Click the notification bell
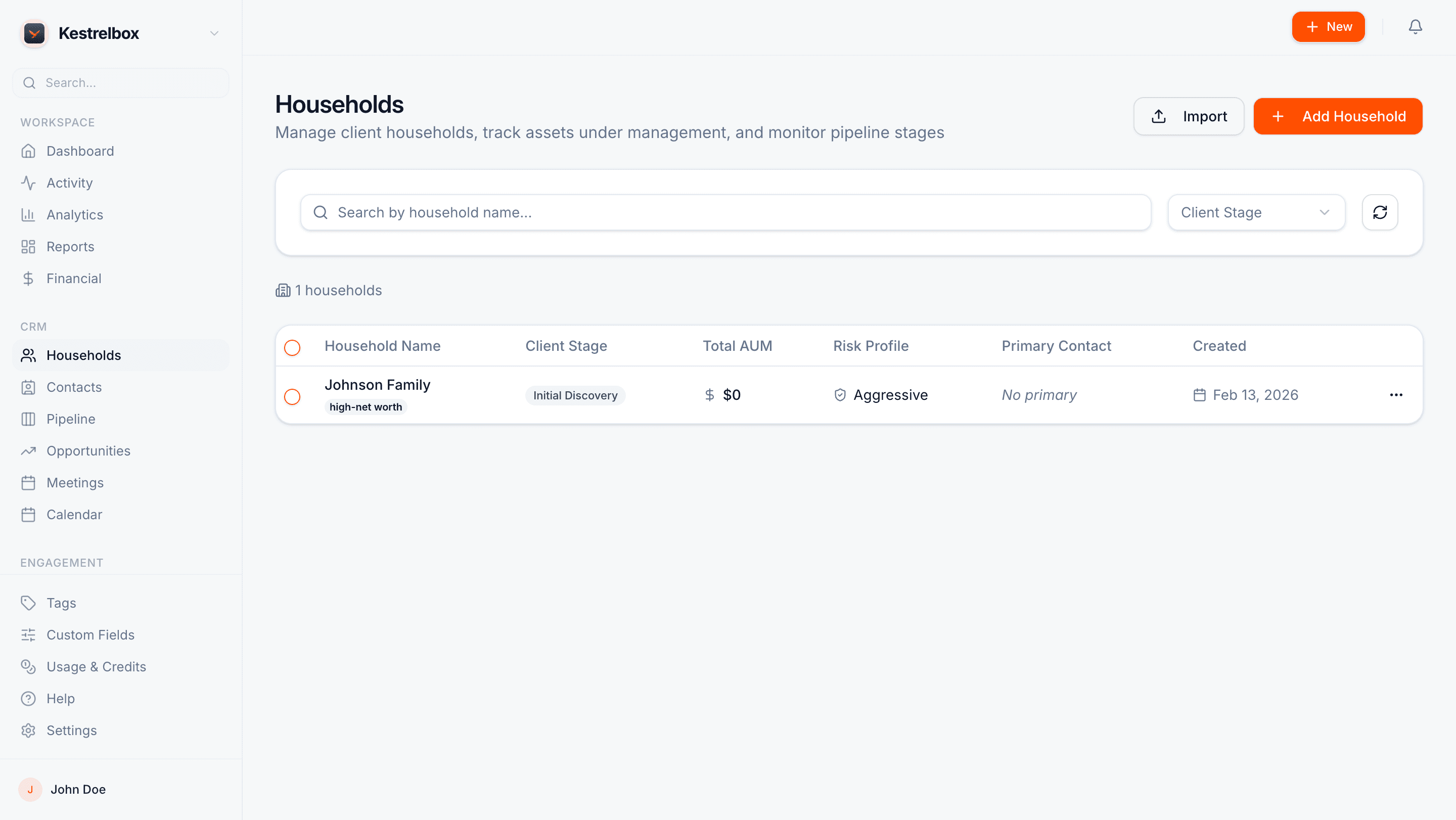The height and width of the screenshot is (820, 1456). [1415, 27]
